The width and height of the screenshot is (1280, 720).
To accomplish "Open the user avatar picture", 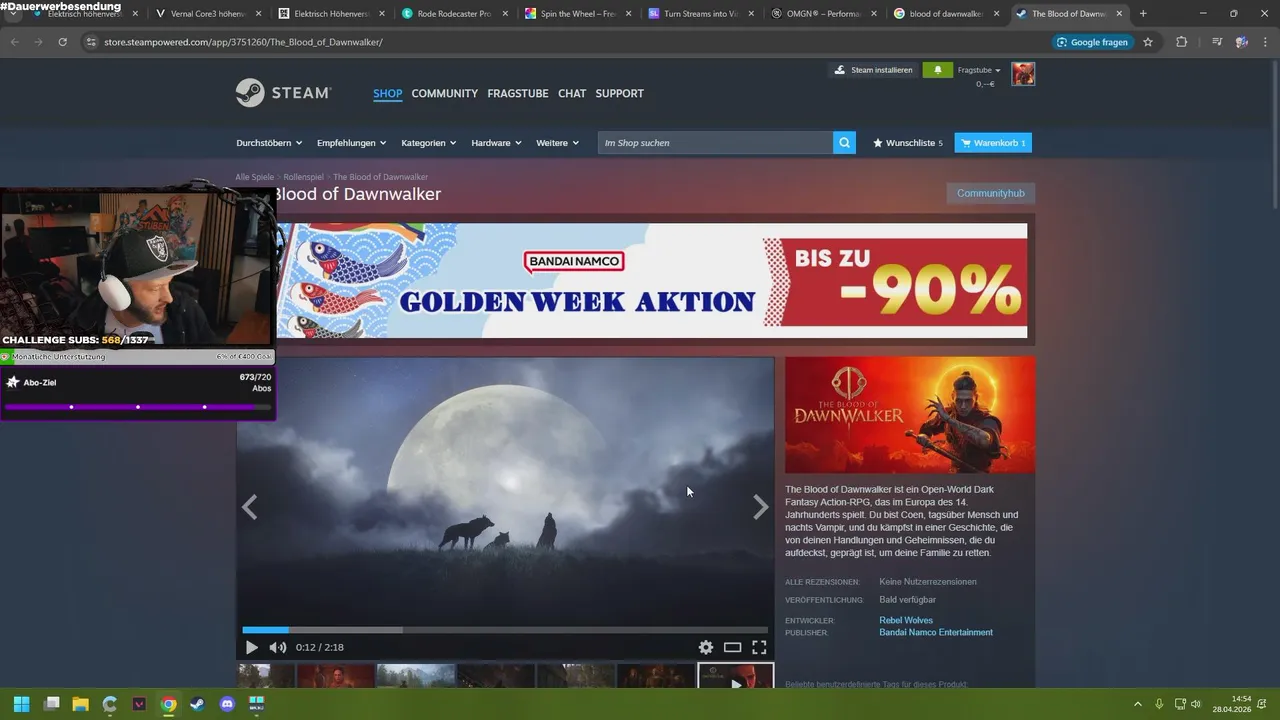I will (x=1023, y=74).
